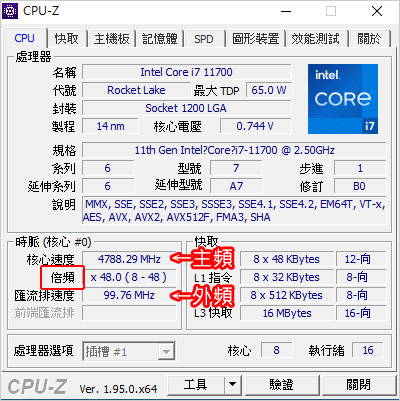The height and width of the screenshot is (401, 400).
Task: Open the 效能測試 tab
Action: pos(315,39)
